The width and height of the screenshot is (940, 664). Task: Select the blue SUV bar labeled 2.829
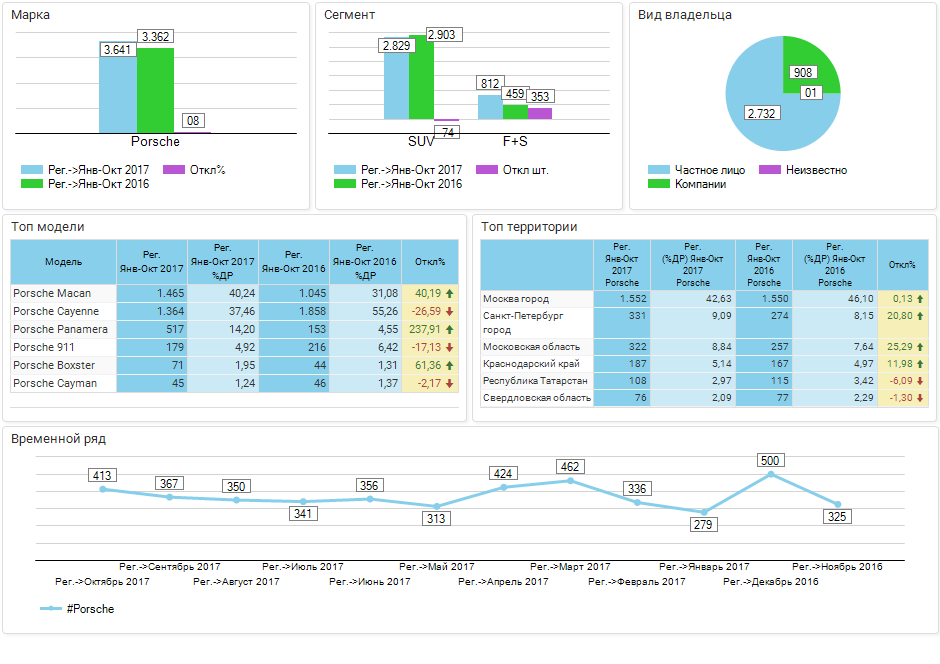tap(396, 80)
